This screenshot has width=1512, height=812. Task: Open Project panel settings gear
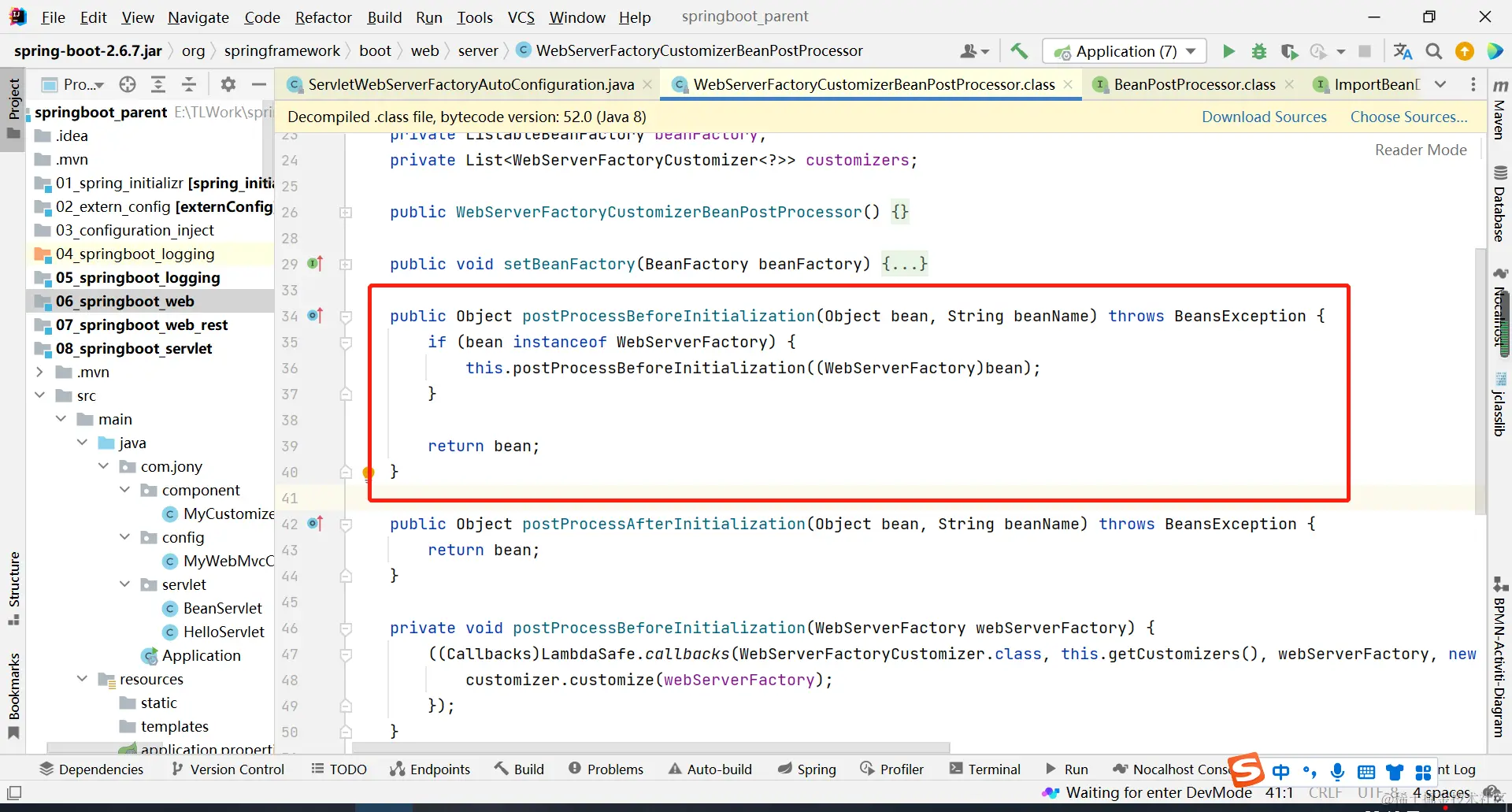pyautogui.click(x=228, y=84)
